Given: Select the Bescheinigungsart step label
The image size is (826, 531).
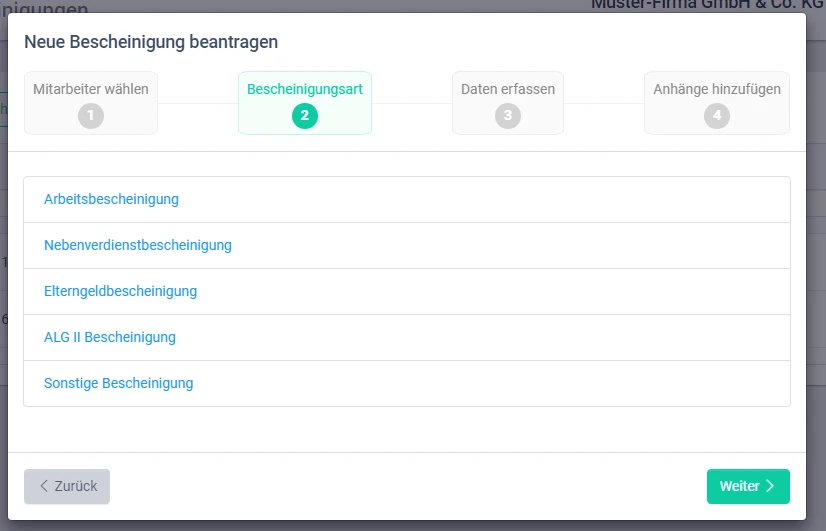Looking at the screenshot, I should click(x=305, y=89).
